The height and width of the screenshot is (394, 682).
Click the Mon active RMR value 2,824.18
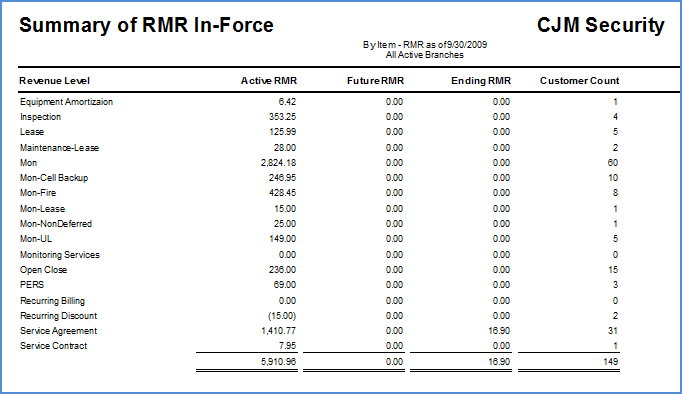278,163
